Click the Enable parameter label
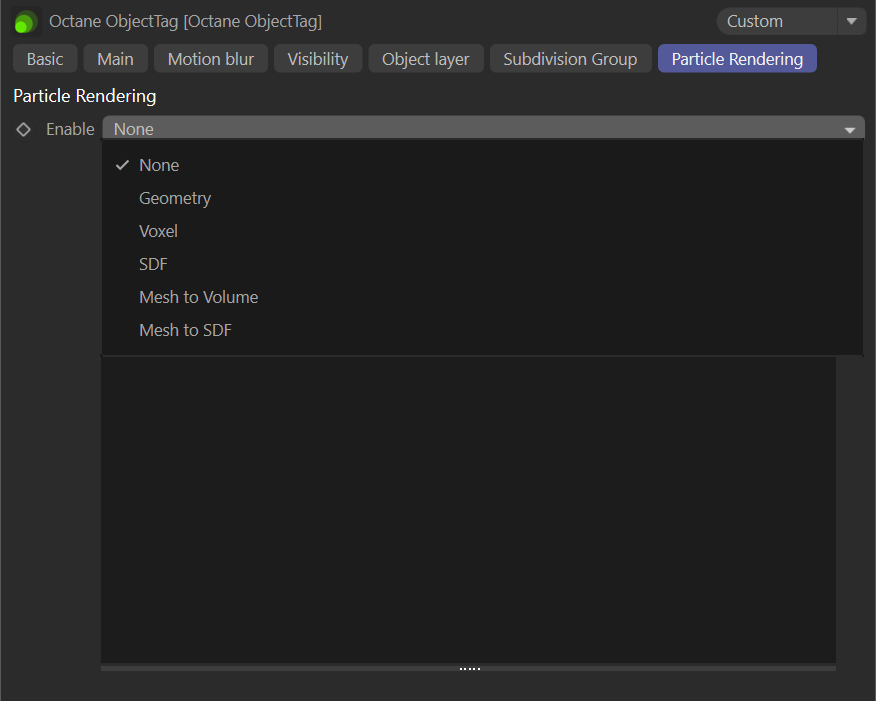The image size is (876, 701). (x=70, y=129)
